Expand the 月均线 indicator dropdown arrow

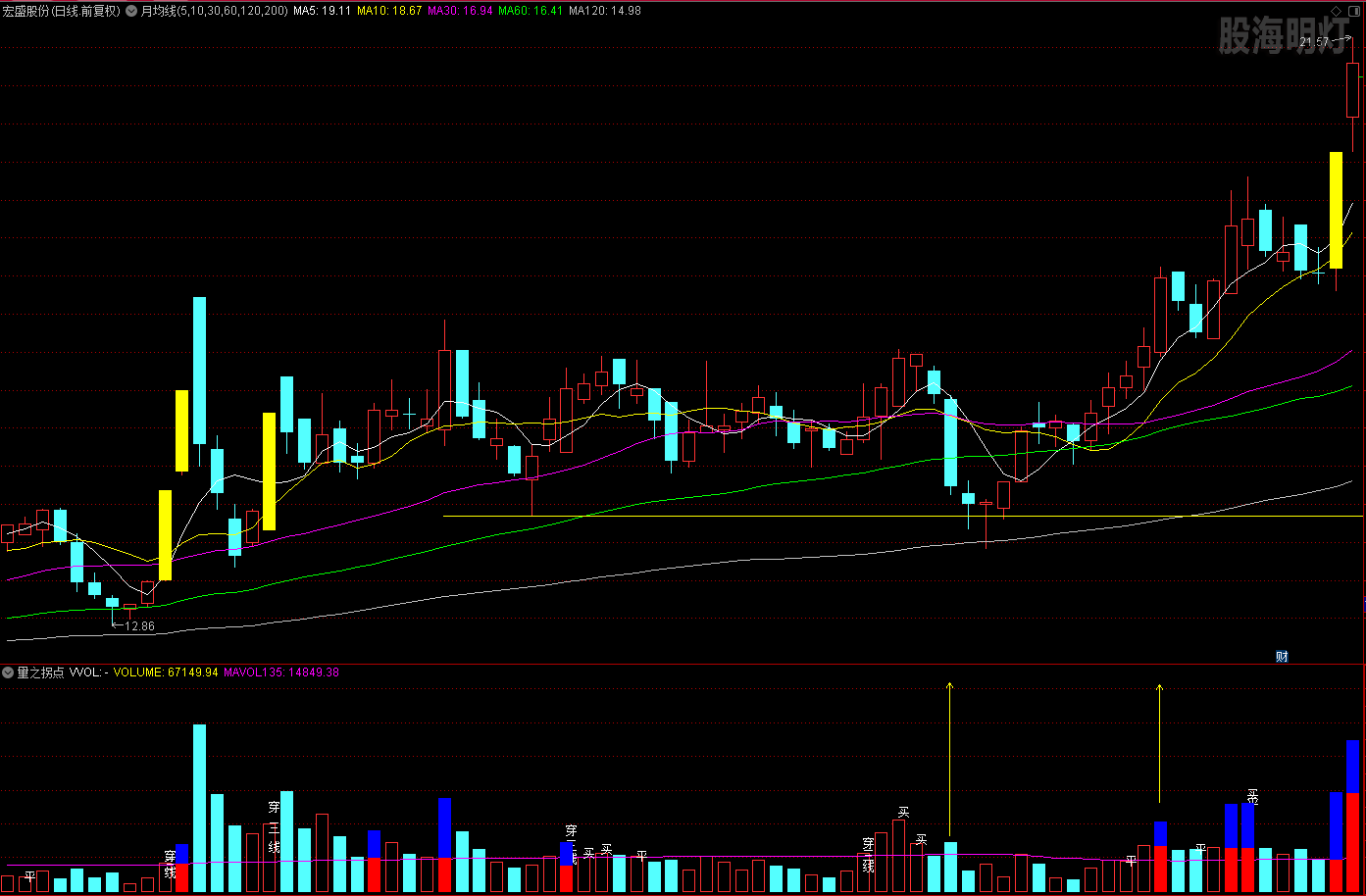(131, 11)
